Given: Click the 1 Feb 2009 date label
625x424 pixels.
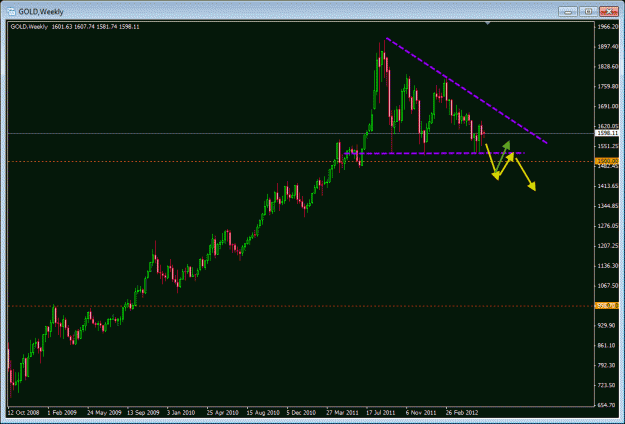Looking at the screenshot, I should coord(62,412).
